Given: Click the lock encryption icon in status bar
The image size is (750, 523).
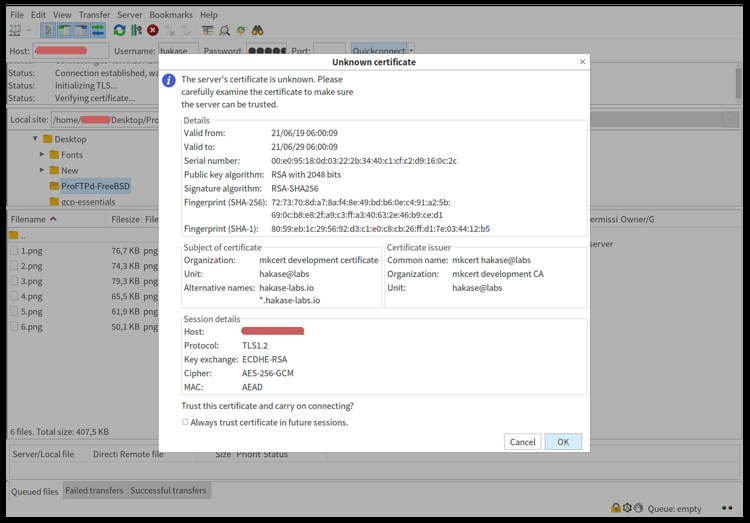Looking at the screenshot, I should [x=616, y=508].
